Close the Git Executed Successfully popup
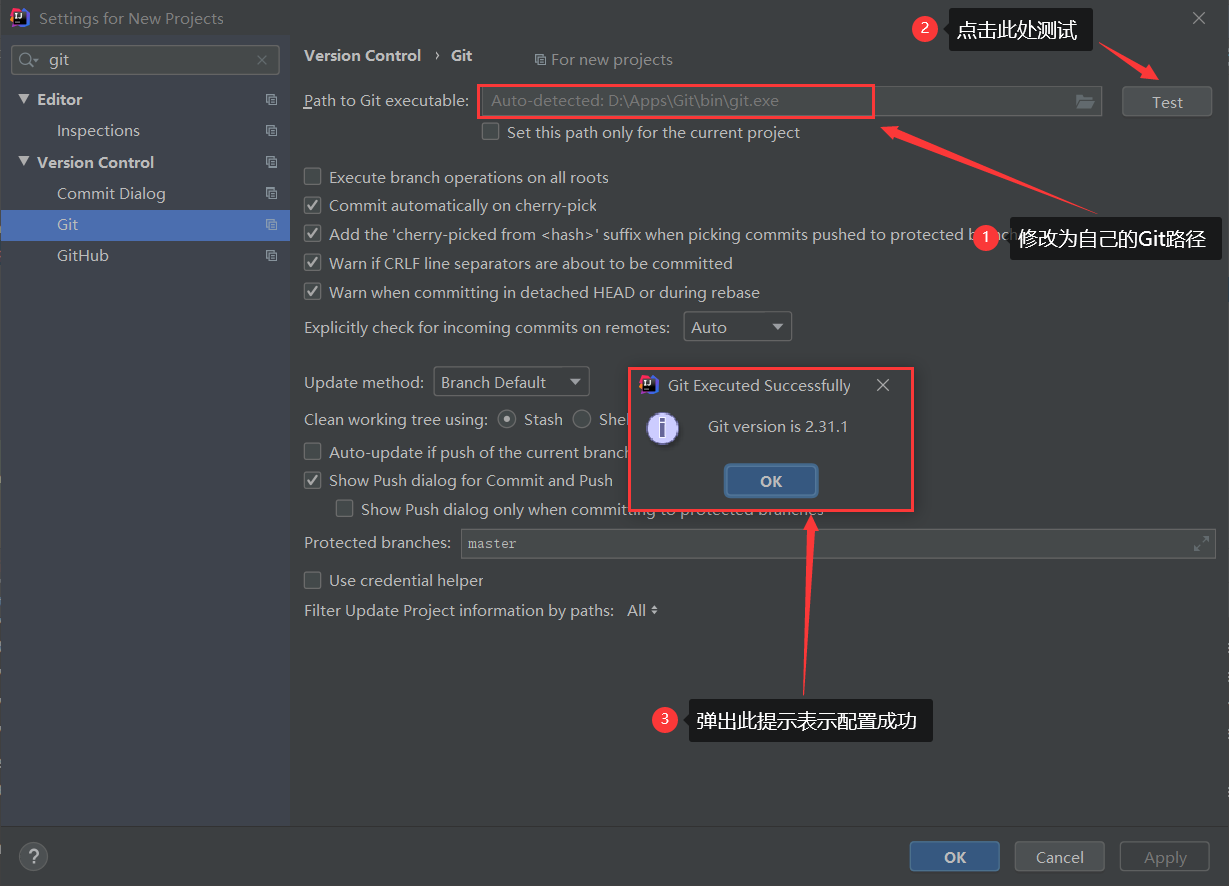1229x886 pixels. (x=883, y=385)
